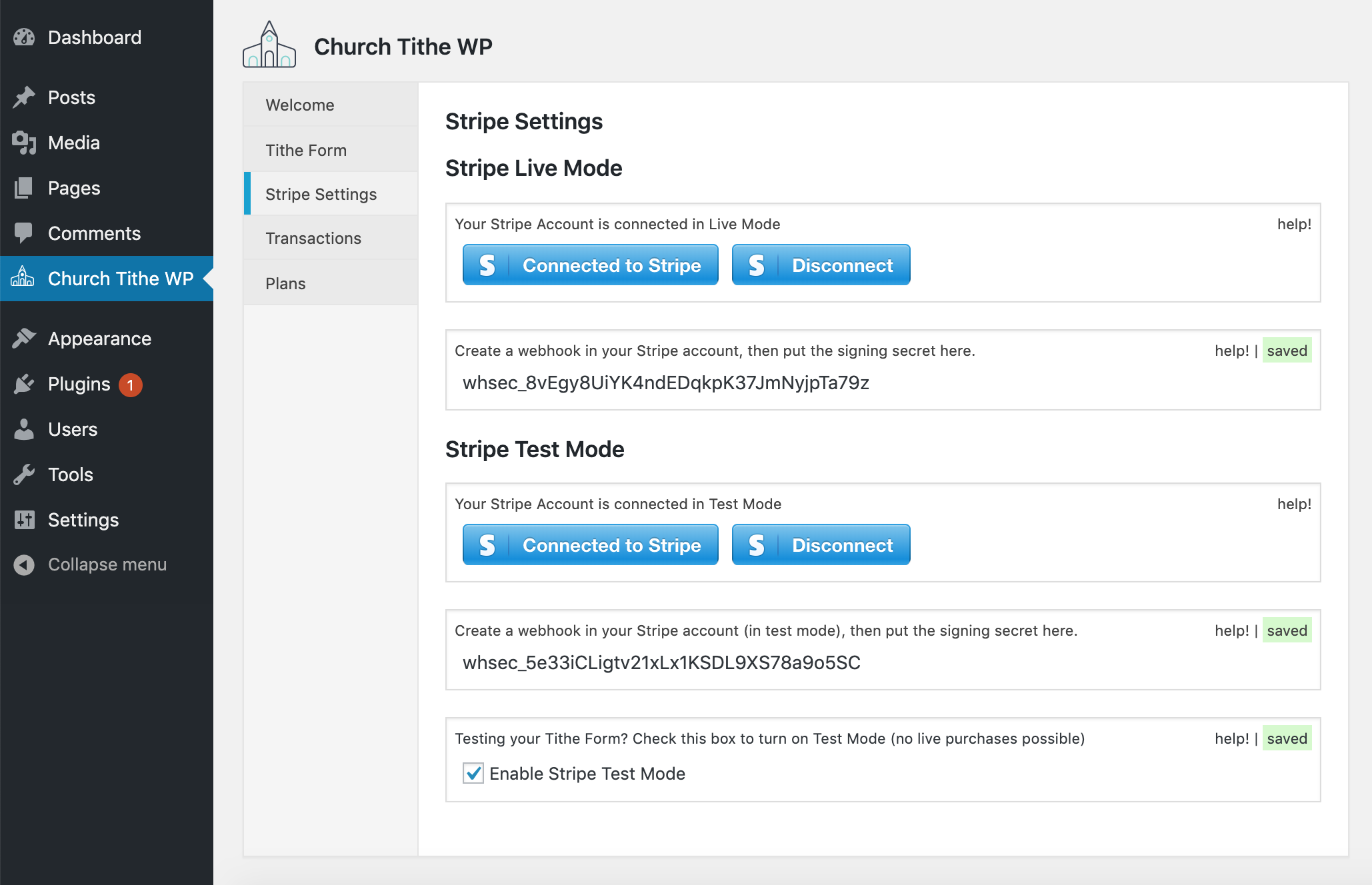Viewport: 1372px width, 885px height.
Task: Toggle the test mode Disconnect button
Action: coord(821,545)
